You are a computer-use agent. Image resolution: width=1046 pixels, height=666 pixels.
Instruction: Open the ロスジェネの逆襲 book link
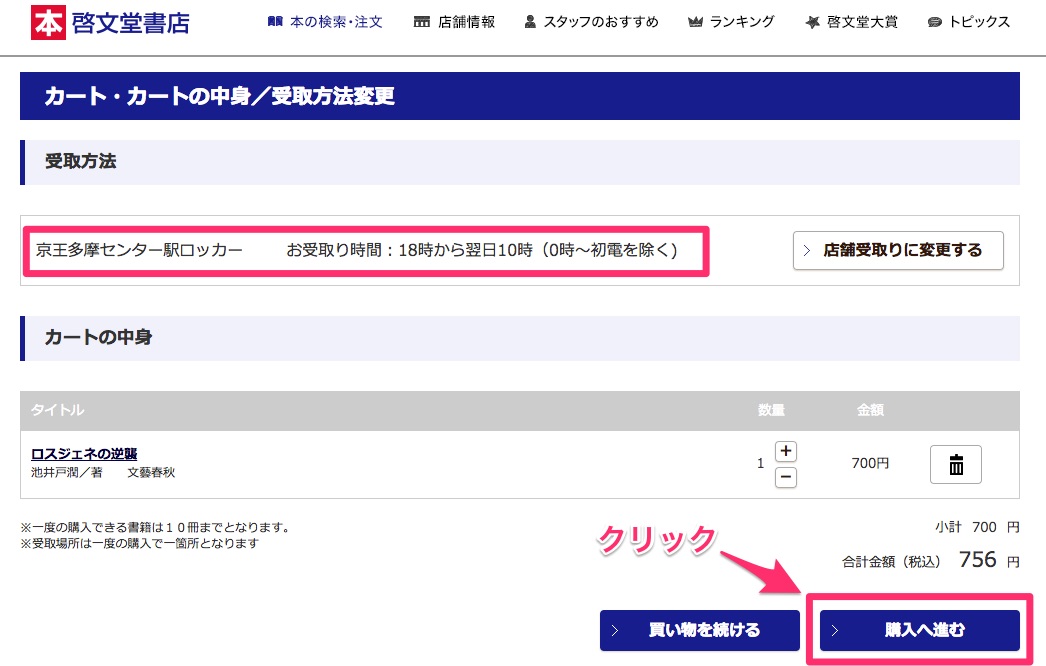(x=84, y=454)
